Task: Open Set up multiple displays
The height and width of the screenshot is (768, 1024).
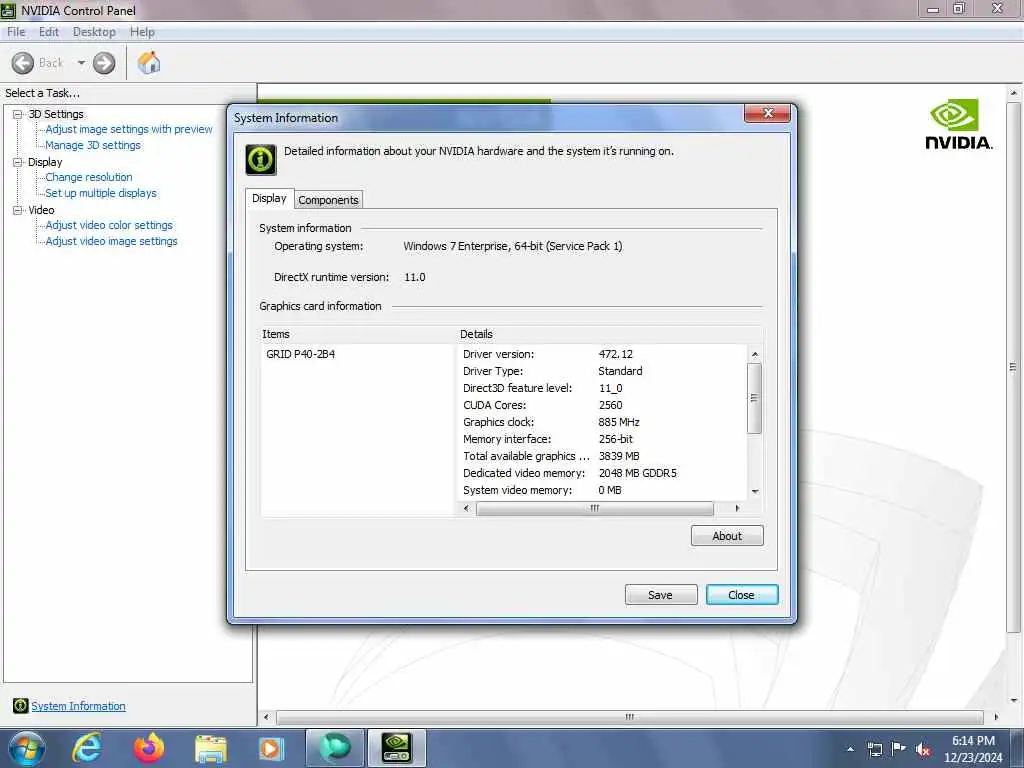Action: point(101,193)
